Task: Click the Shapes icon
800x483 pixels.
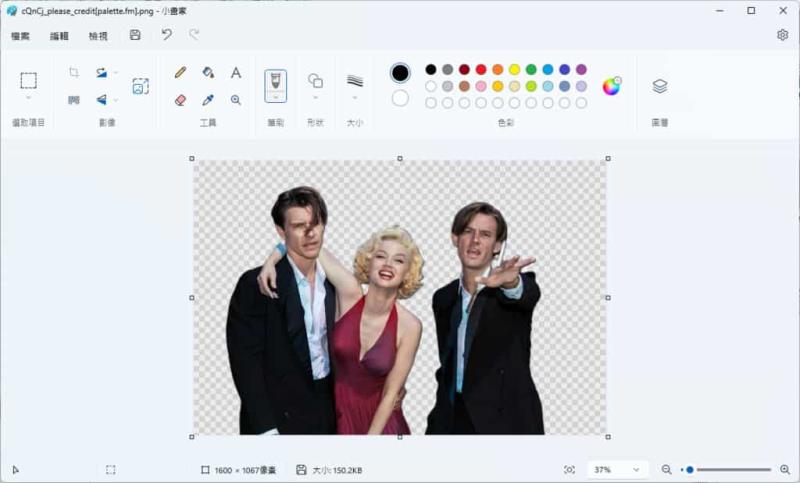Action: click(x=315, y=81)
